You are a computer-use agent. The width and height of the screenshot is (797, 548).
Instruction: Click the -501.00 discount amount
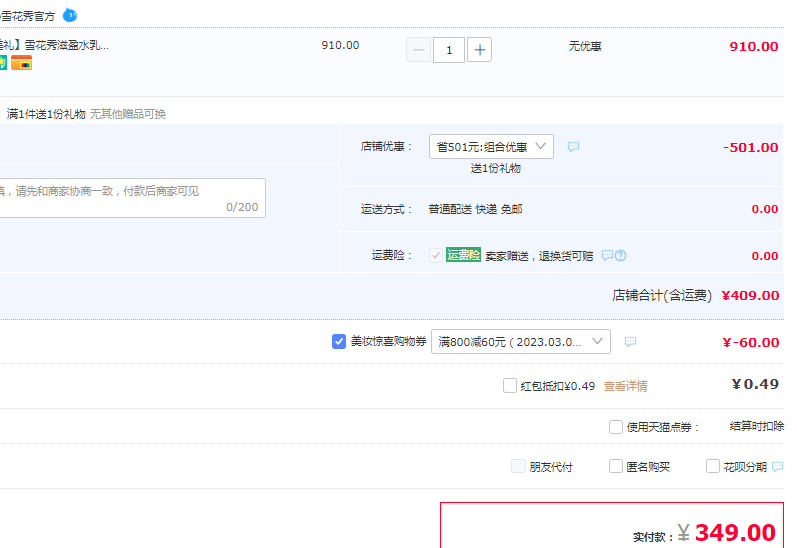(x=751, y=147)
